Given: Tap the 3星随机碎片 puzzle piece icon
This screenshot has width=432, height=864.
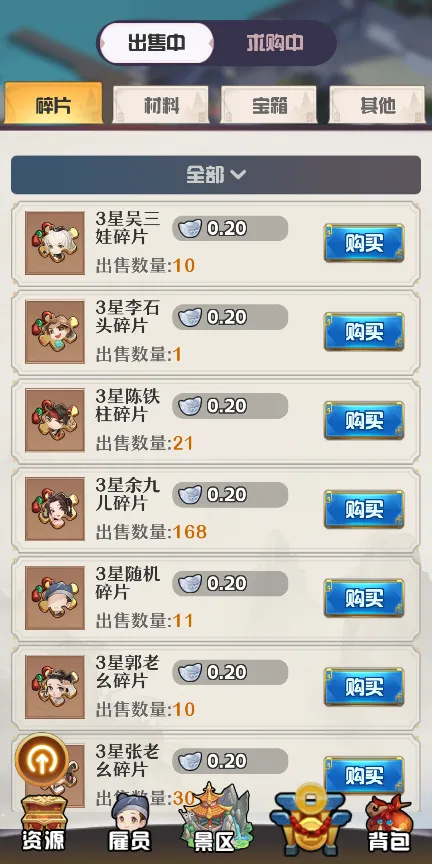Looking at the screenshot, I should click(55, 598).
